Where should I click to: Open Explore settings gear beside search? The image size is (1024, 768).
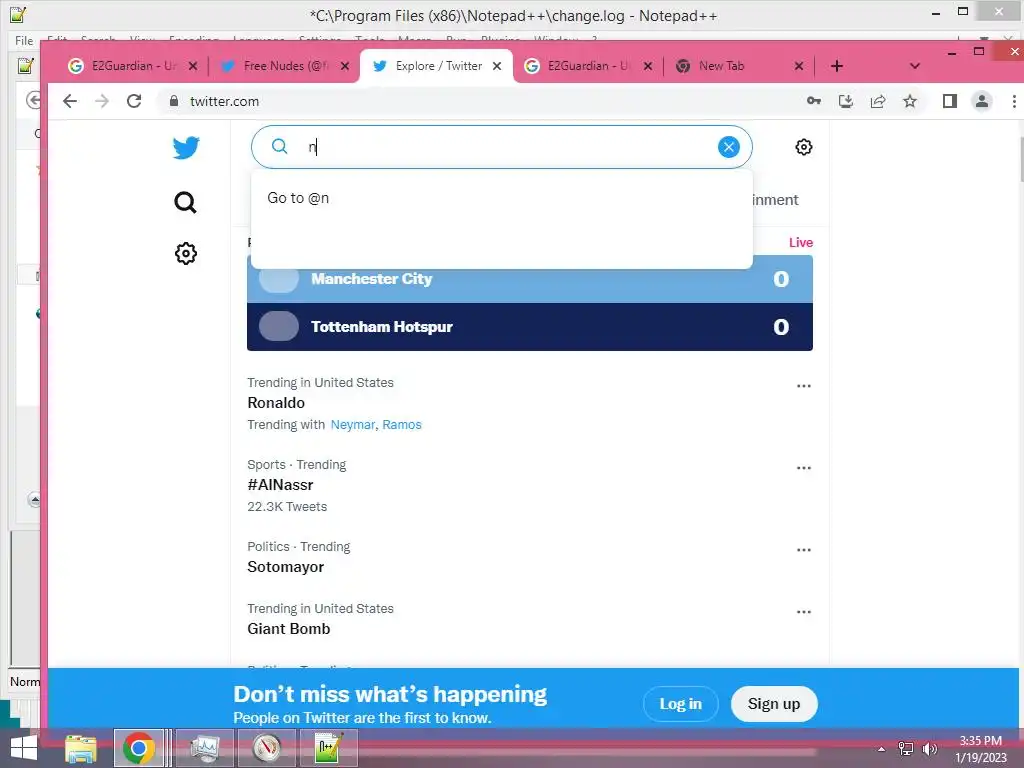point(803,147)
